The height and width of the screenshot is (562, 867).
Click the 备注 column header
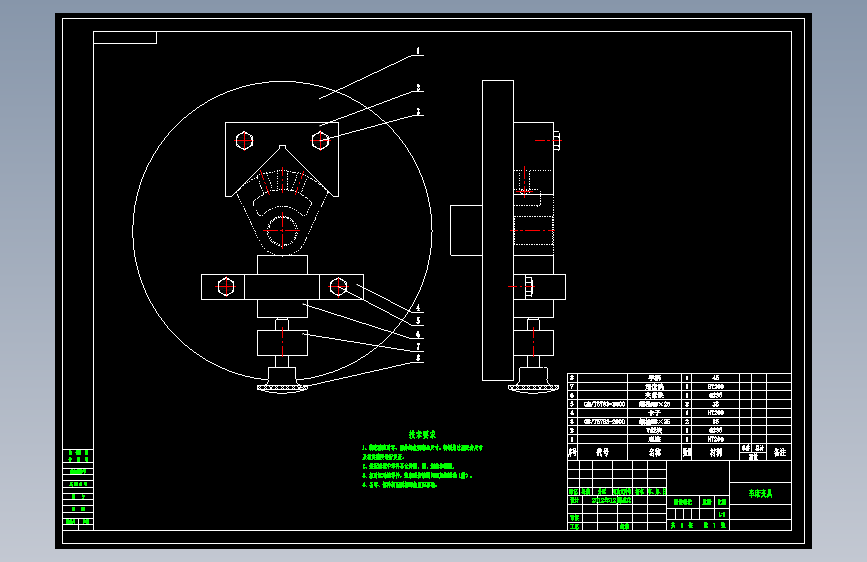coord(780,452)
